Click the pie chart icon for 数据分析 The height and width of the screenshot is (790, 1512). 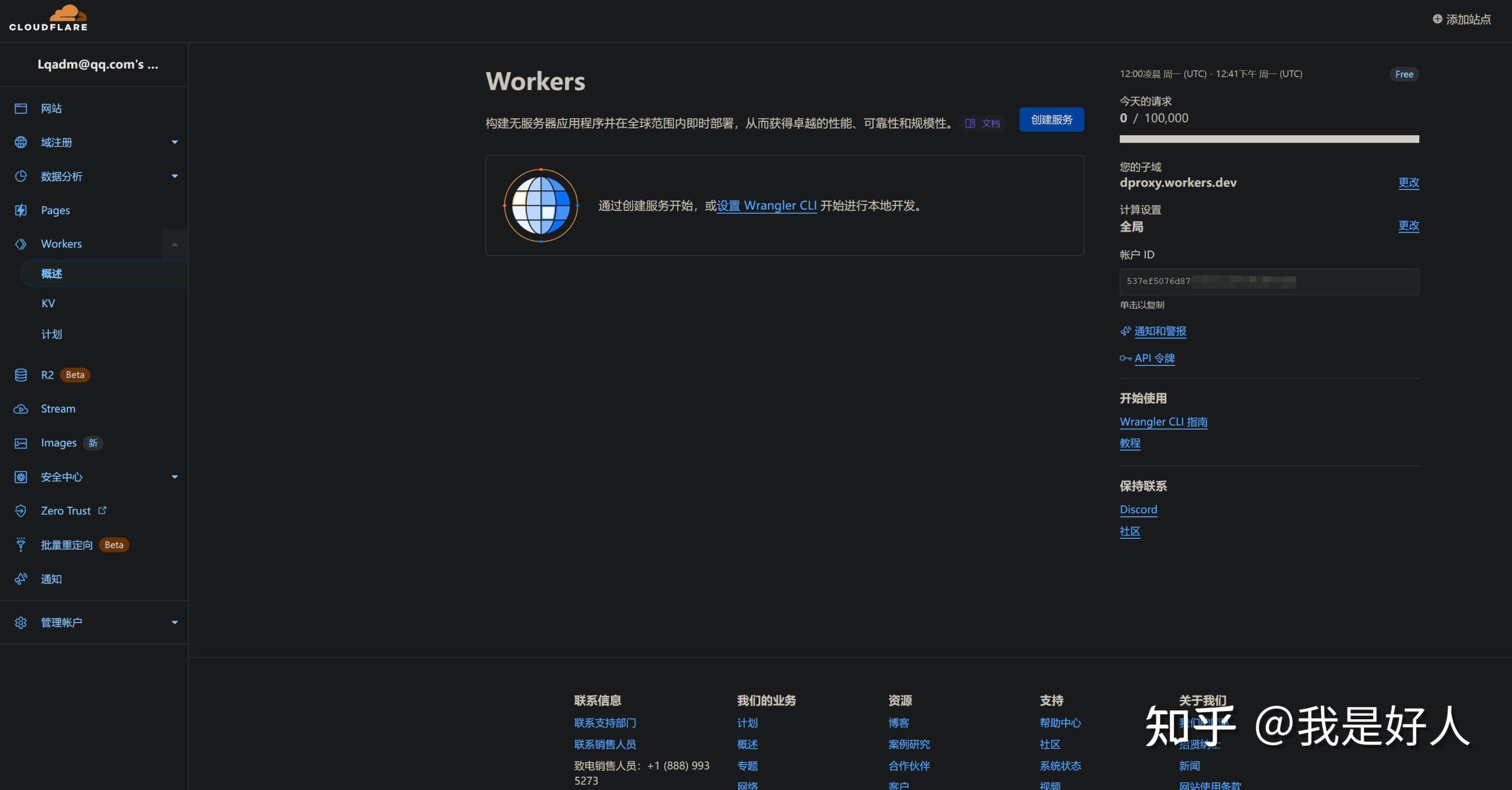(x=21, y=176)
